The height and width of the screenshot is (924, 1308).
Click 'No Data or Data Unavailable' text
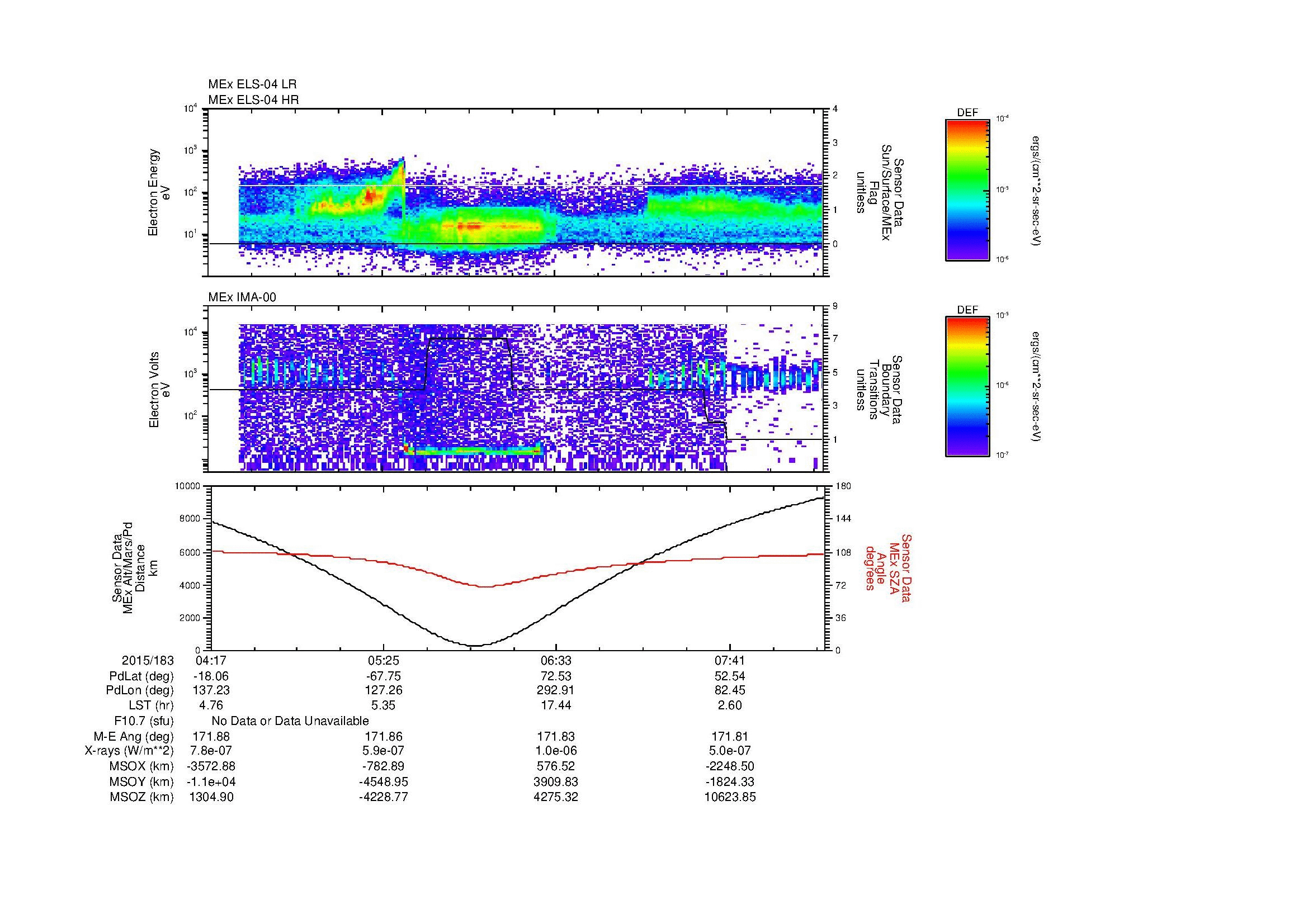pos(290,721)
